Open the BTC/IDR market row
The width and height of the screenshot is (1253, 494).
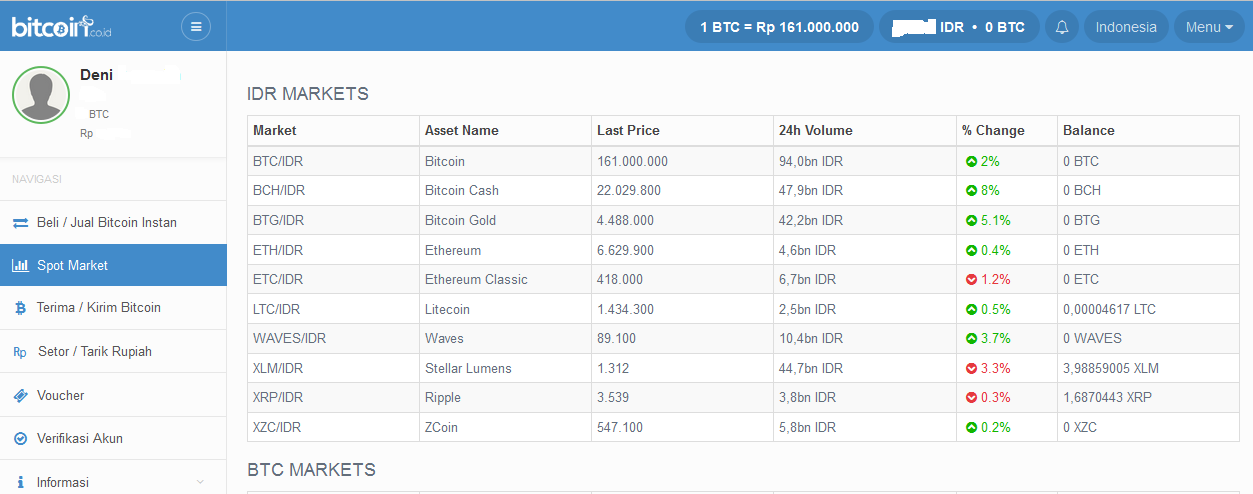point(743,161)
